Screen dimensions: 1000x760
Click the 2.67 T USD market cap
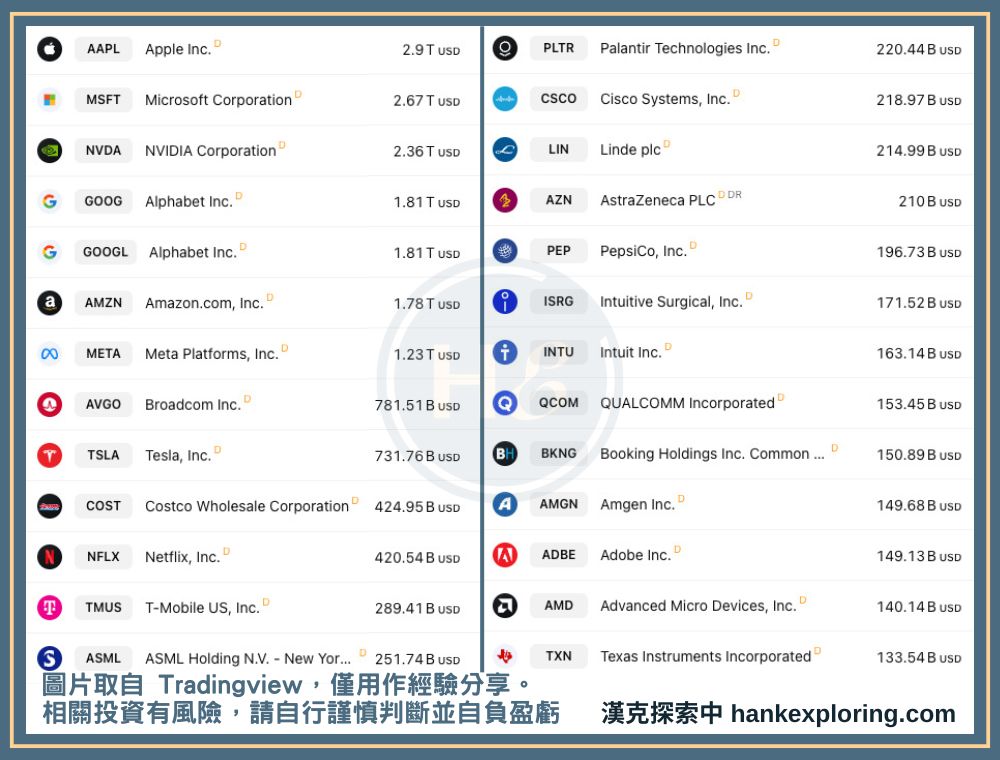pyautogui.click(x=427, y=101)
